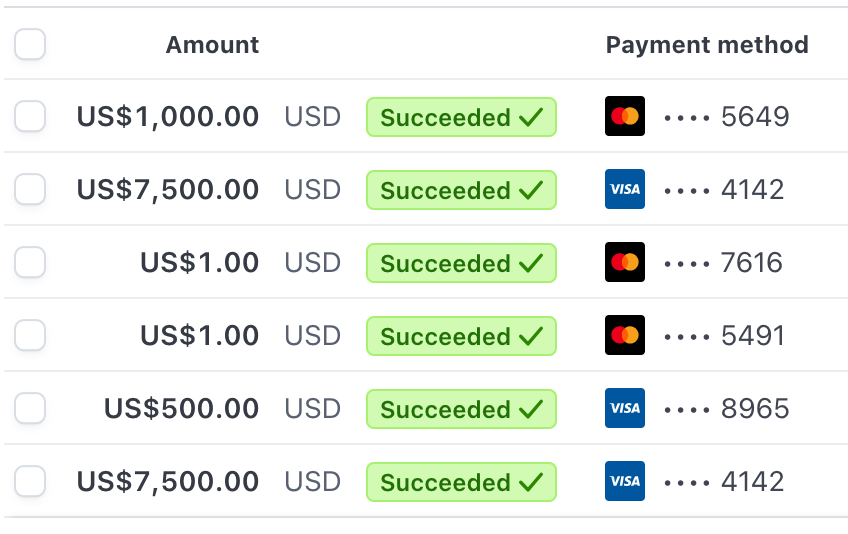This screenshot has width=848, height=534.
Task: Check the box for the US$500.00 payment
Action: (30, 408)
